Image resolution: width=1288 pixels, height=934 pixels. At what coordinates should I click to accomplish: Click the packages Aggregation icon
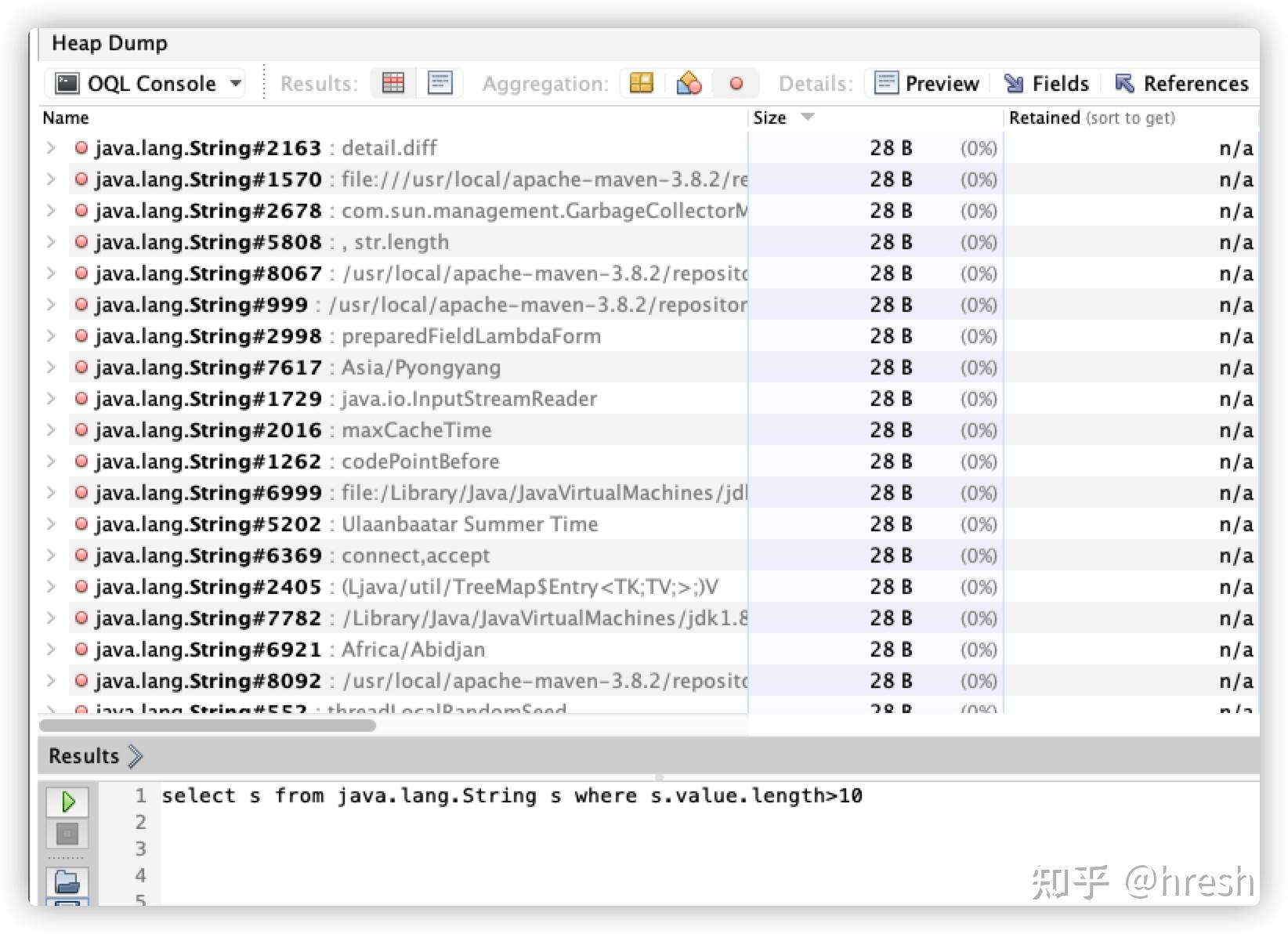(641, 83)
